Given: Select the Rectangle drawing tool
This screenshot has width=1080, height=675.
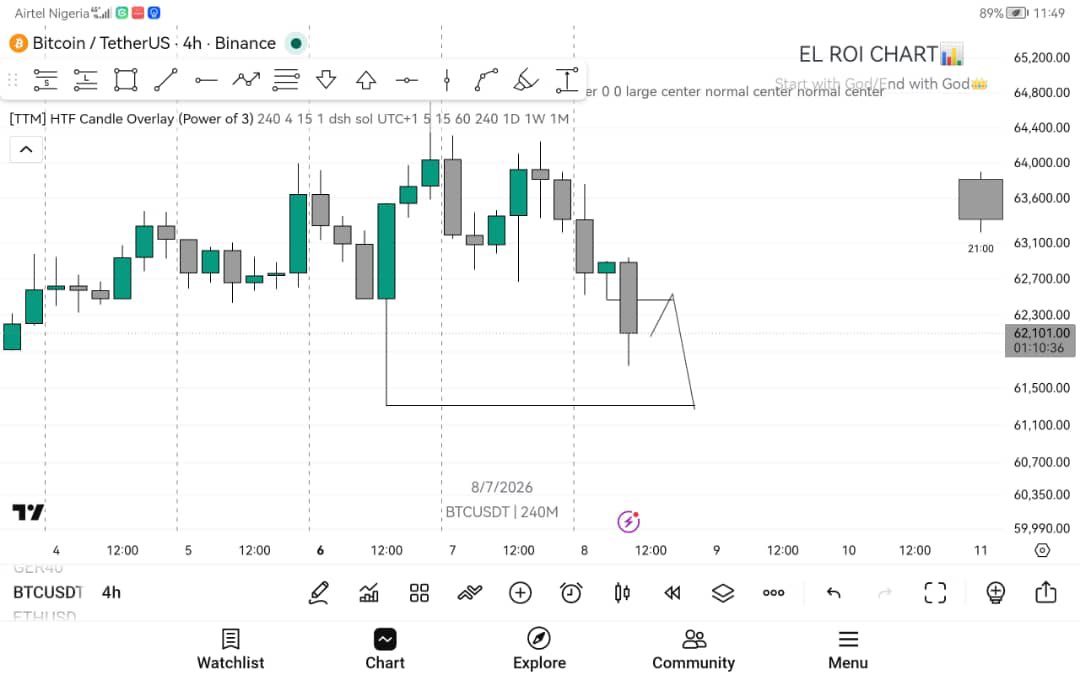Looking at the screenshot, I should [x=125, y=80].
